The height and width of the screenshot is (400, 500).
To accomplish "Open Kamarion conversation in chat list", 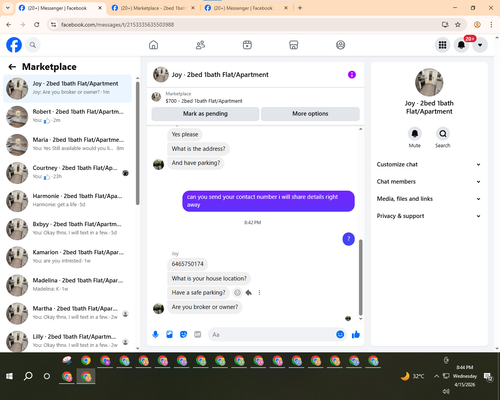I will 67,257.
